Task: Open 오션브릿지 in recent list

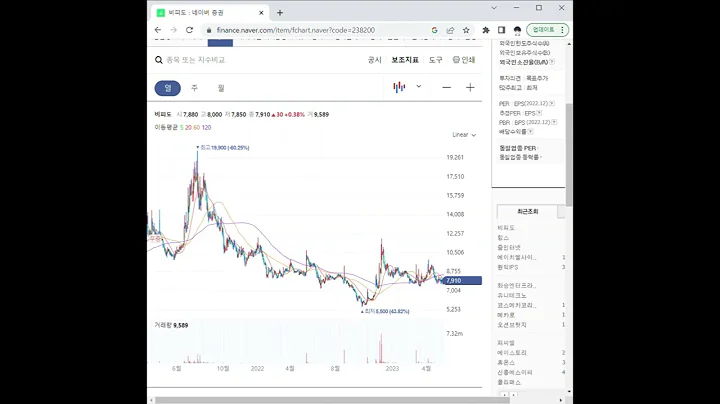Action: [x=512, y=325]
